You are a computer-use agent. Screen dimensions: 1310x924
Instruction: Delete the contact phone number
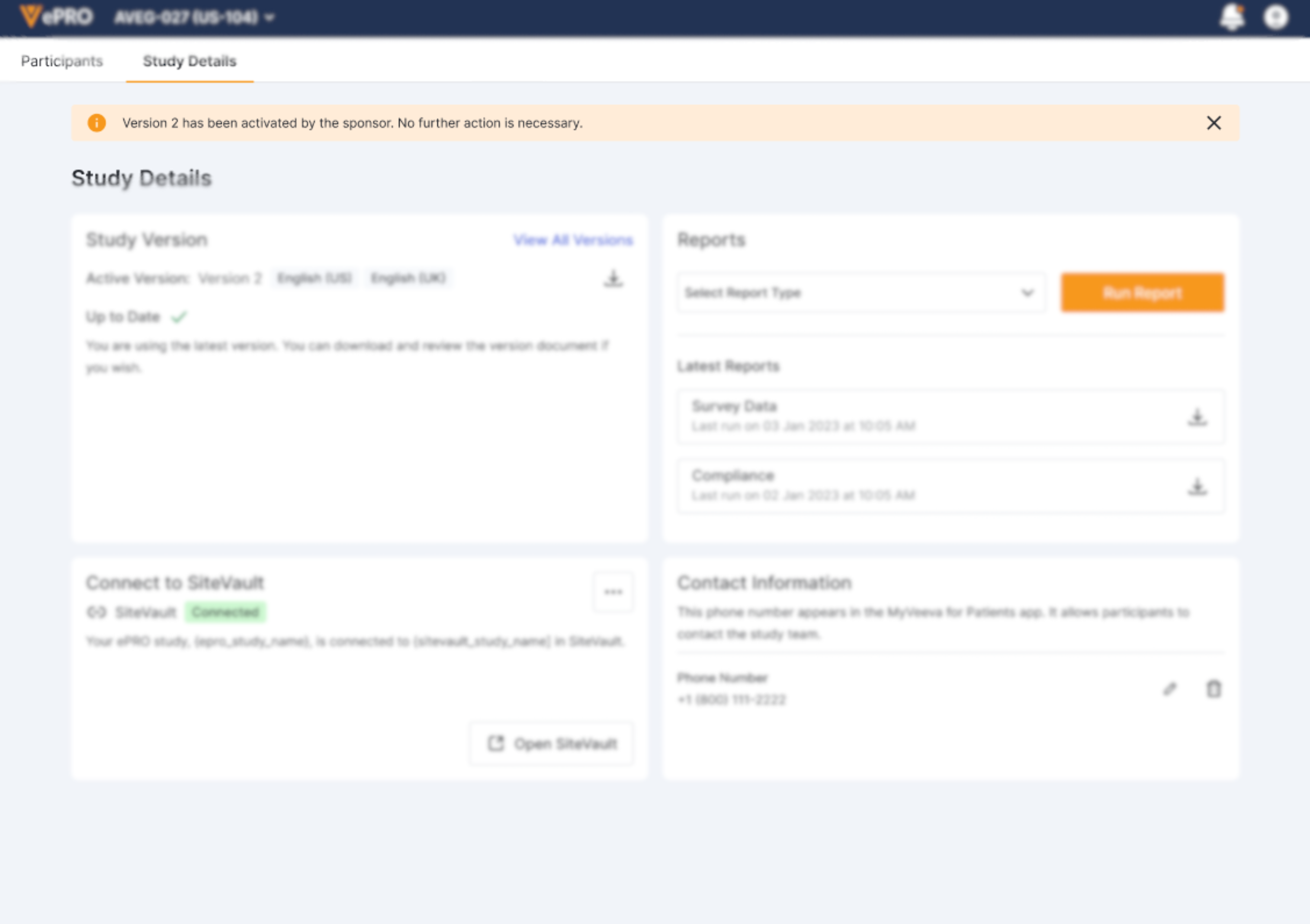pos(1214,689)
